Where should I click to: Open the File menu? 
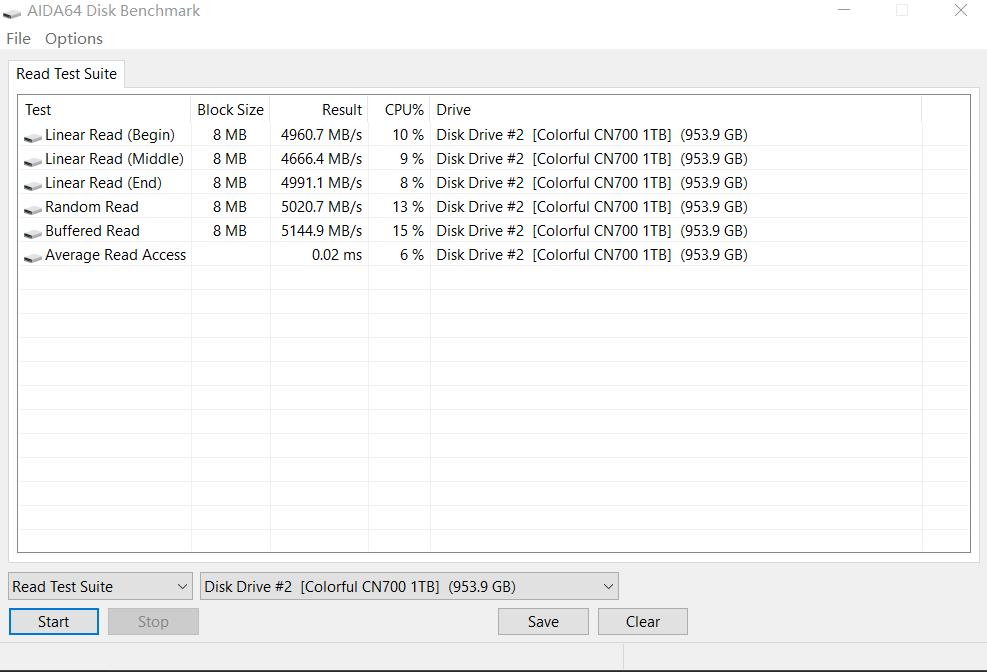[17, 38]
